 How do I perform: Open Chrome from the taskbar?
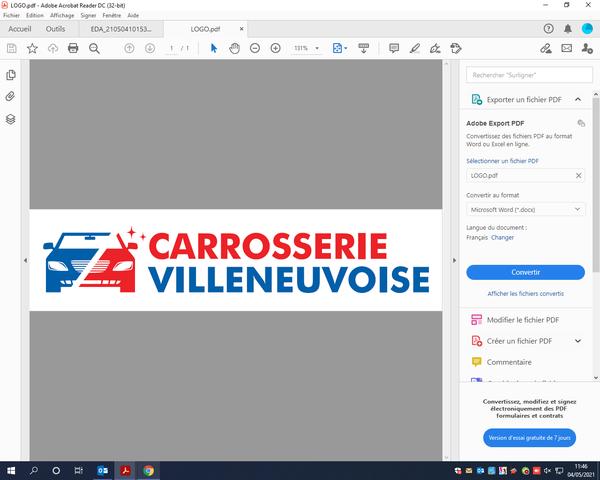[148, 470]
